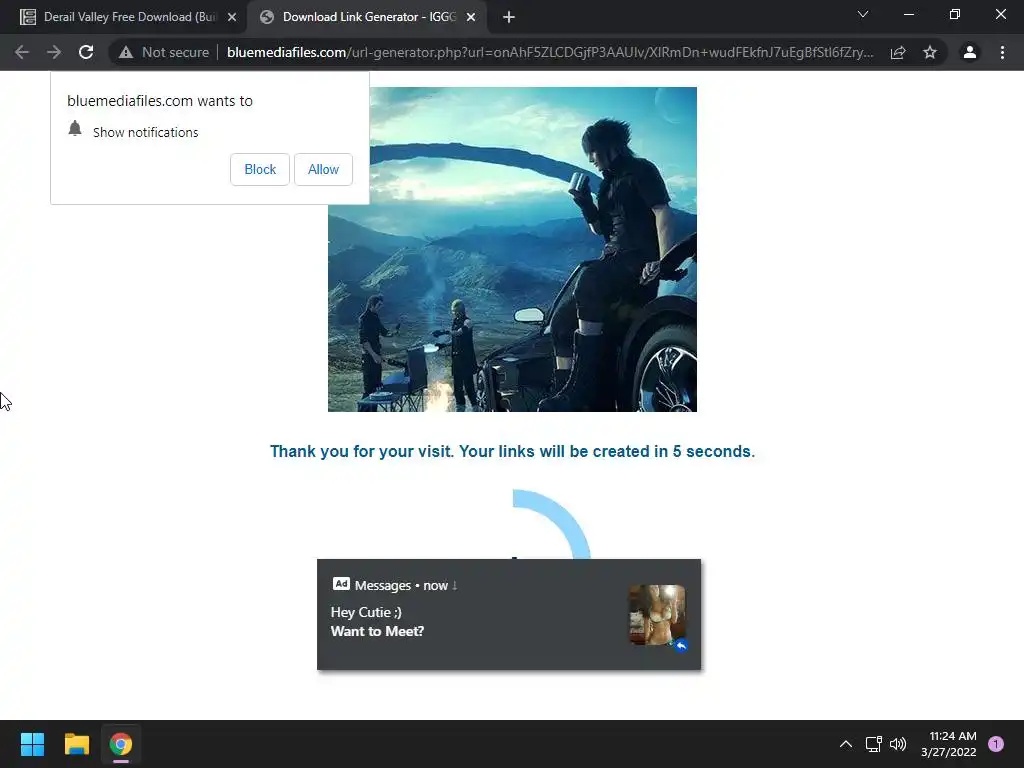Click the URL address bar

click(x=549, y=52)
